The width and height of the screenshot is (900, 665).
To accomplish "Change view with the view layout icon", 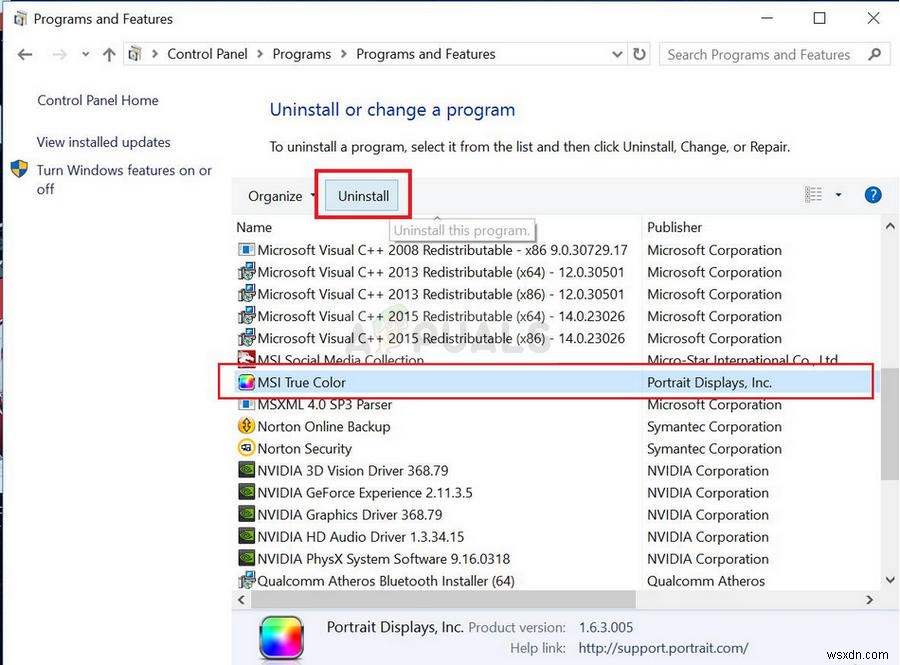I will pyautogui.click(x=813, y=195).
